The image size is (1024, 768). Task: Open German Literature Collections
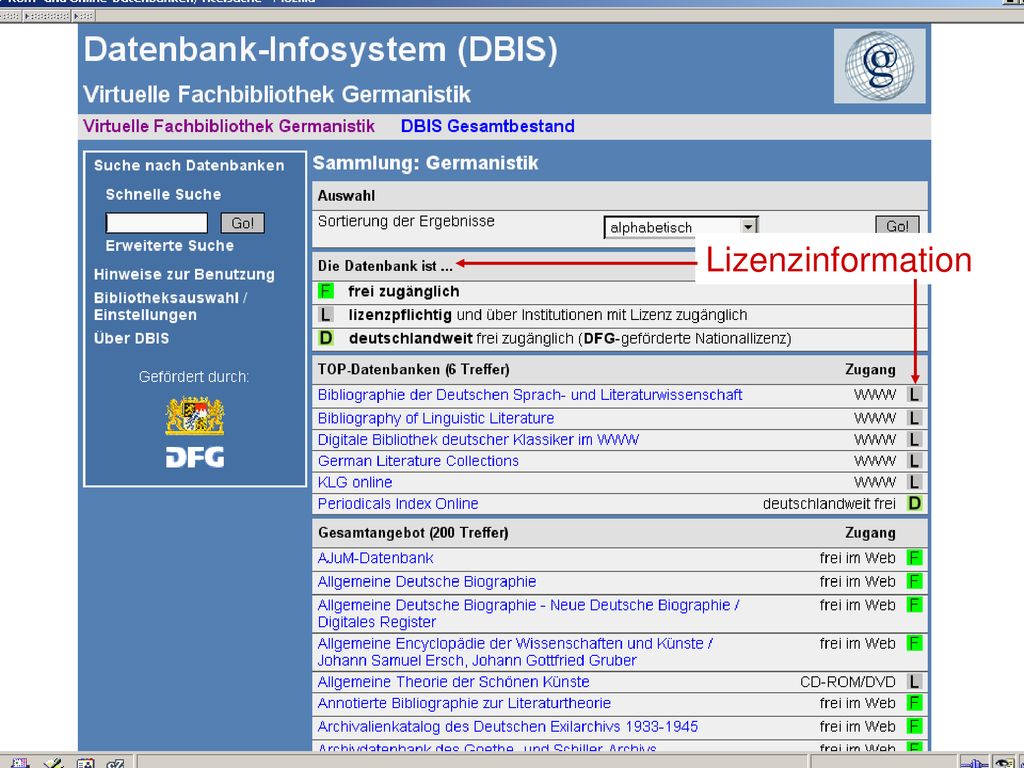click(418, 461)
